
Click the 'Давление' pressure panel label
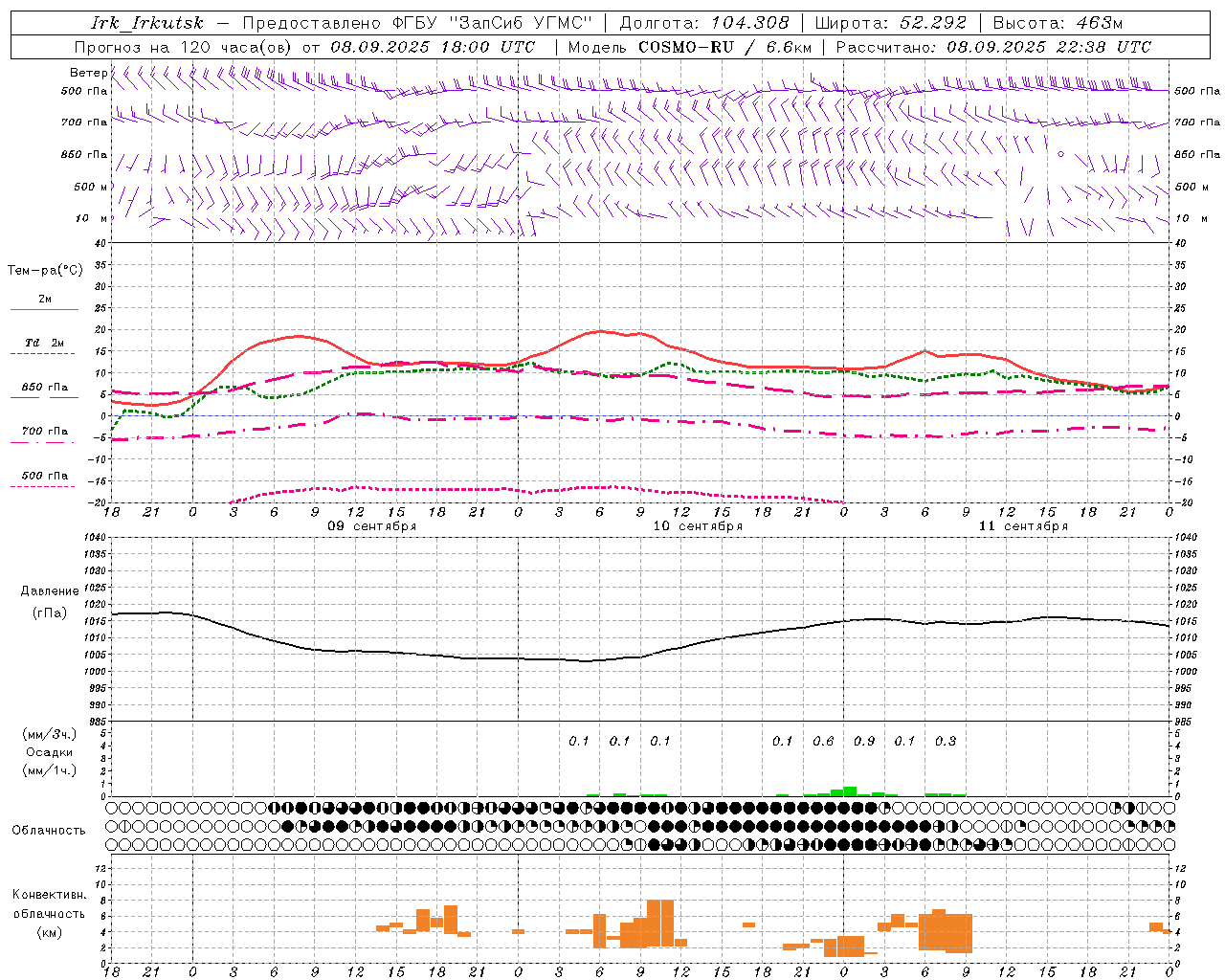pyautogui.click(x=50, y=591)
